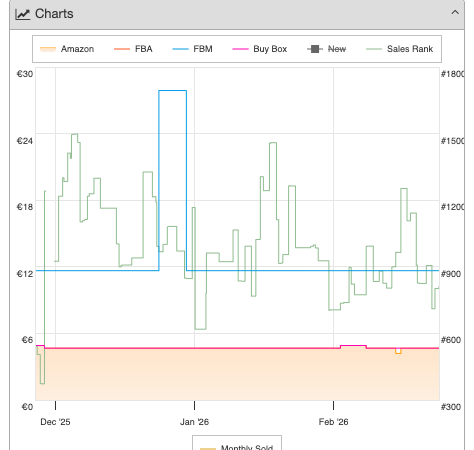The width and height of the screenshot is (474, 450).
Task: Click the pink Buy Box legend line swatch
Action: point(240,49)
